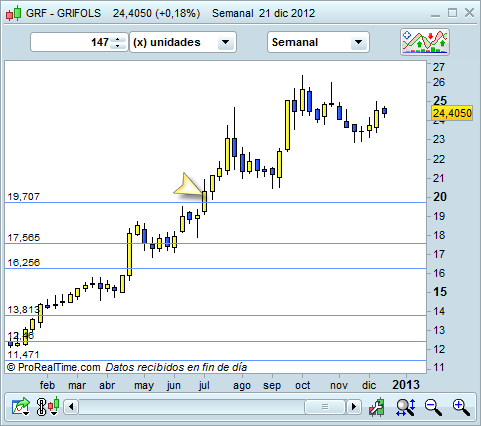Click the Semanal 21 dic 2012 title text
The image size is (481, 426).
point(263,13)
